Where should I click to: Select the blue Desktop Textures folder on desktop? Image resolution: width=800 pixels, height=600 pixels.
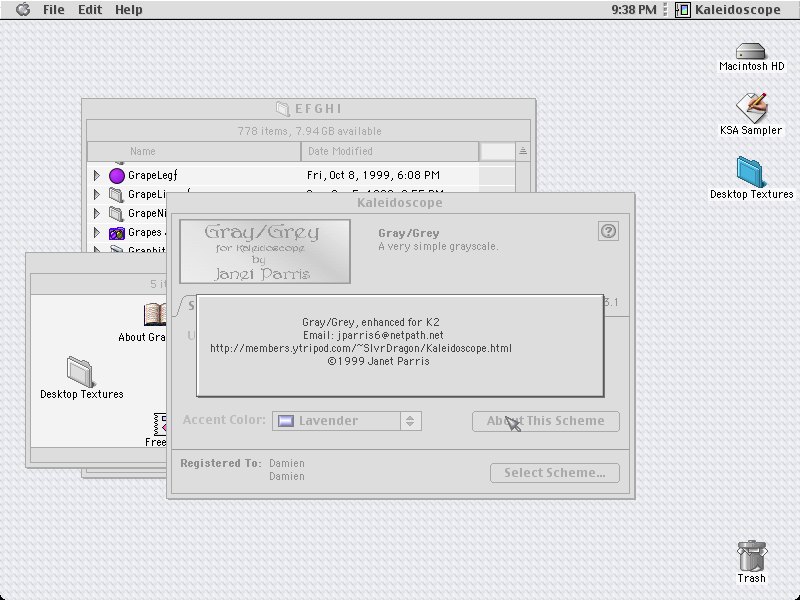click(x=750, y=172)
